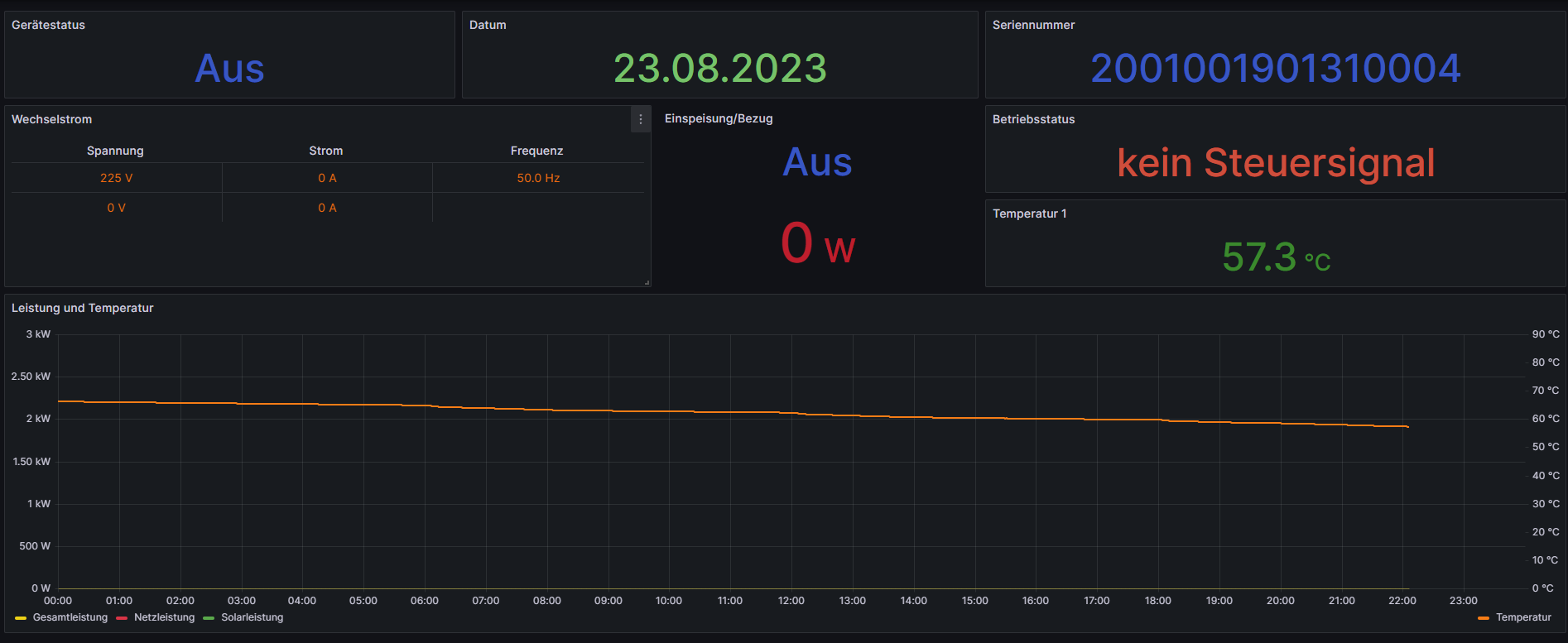Sort table by the Spannung column header
Viewport: 1568px width, 643px height.
tap(115, 151)
